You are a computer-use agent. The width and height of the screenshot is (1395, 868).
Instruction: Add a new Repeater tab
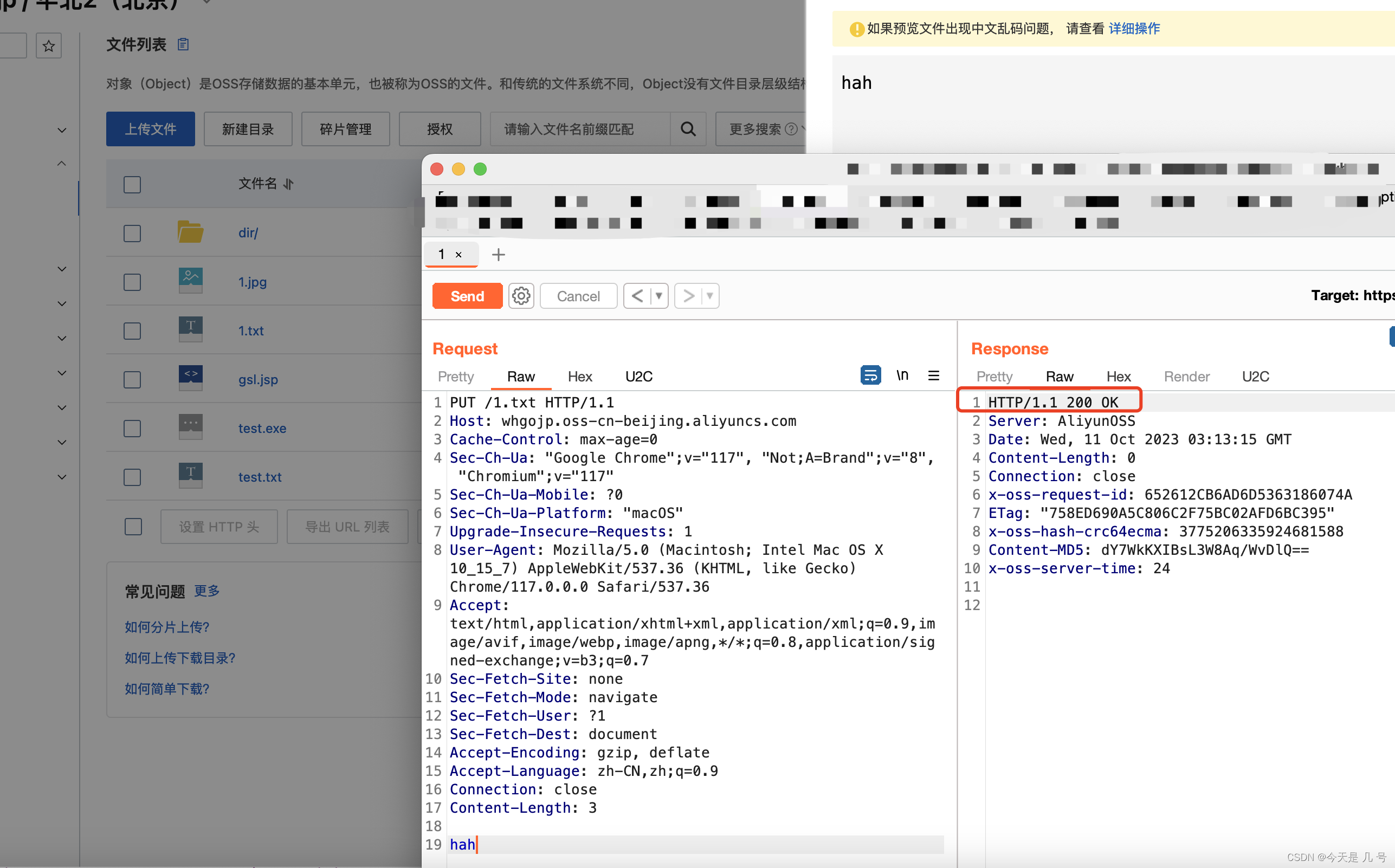tap(498, 254)
